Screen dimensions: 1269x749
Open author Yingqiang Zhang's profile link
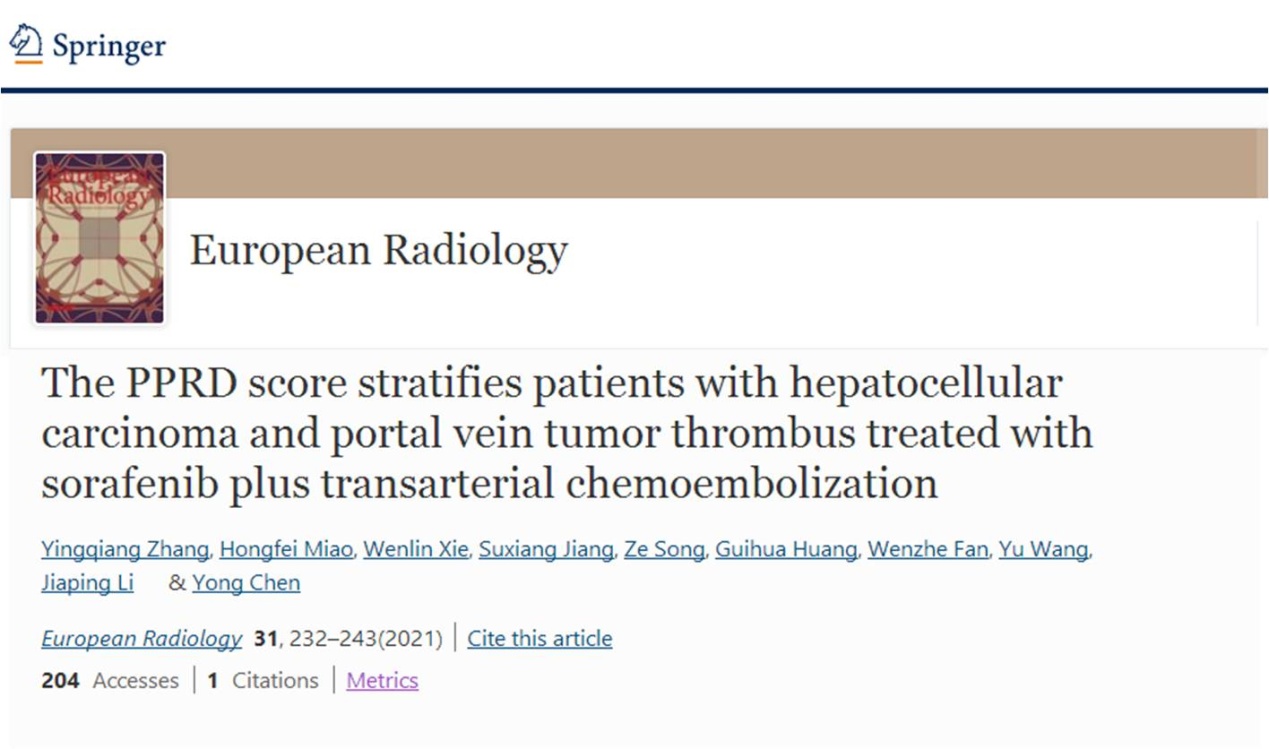tap(125, 549)
